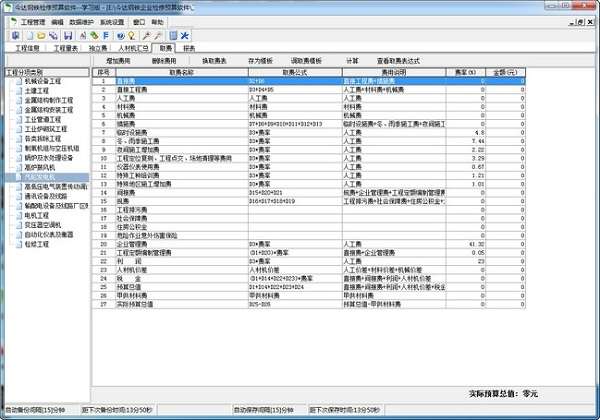Click the rate value 41.32 cell
600x420 pixels.
pos(466,244)
